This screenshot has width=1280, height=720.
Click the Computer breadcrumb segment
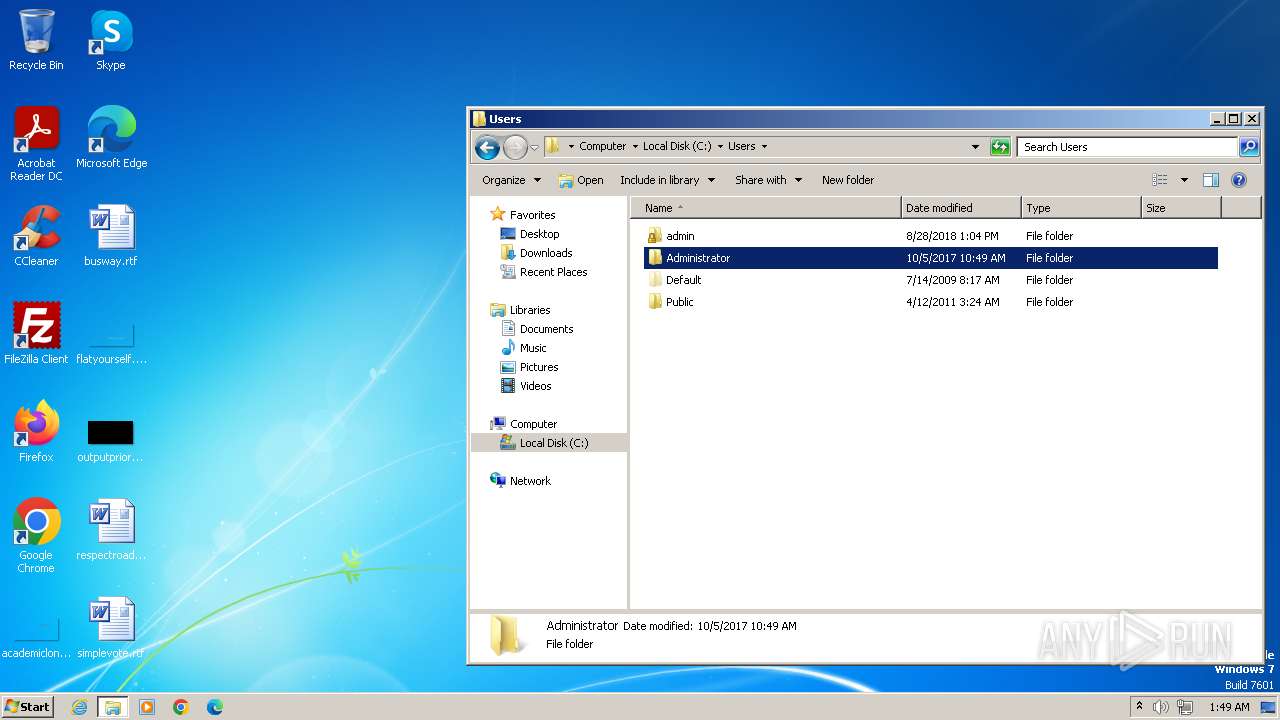(x=603, y=146)
